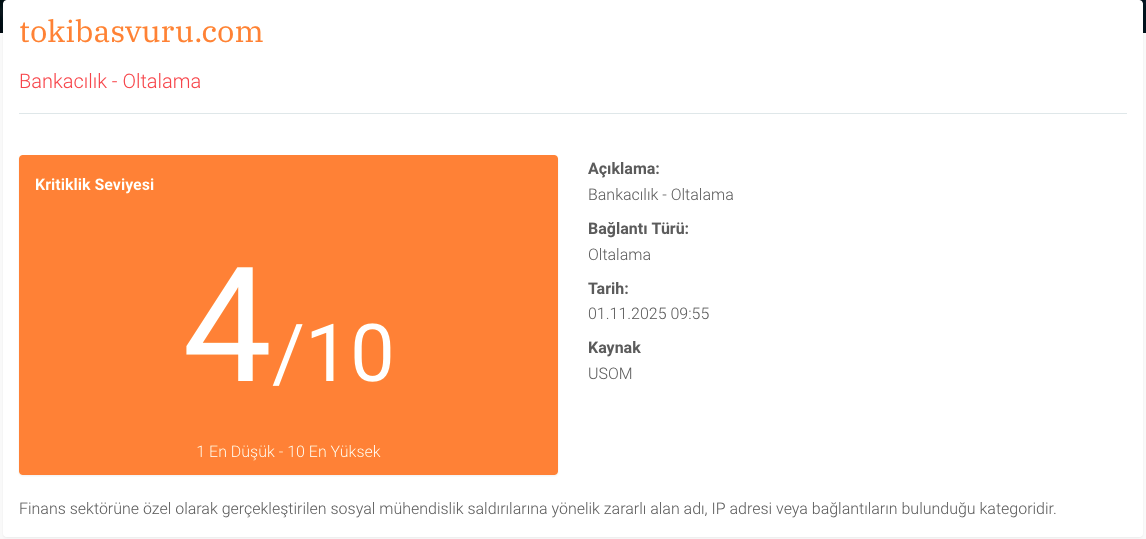The image size is (1146, 539).
Task: Click the Bağlantı Türü label
Action: [639, 229]
